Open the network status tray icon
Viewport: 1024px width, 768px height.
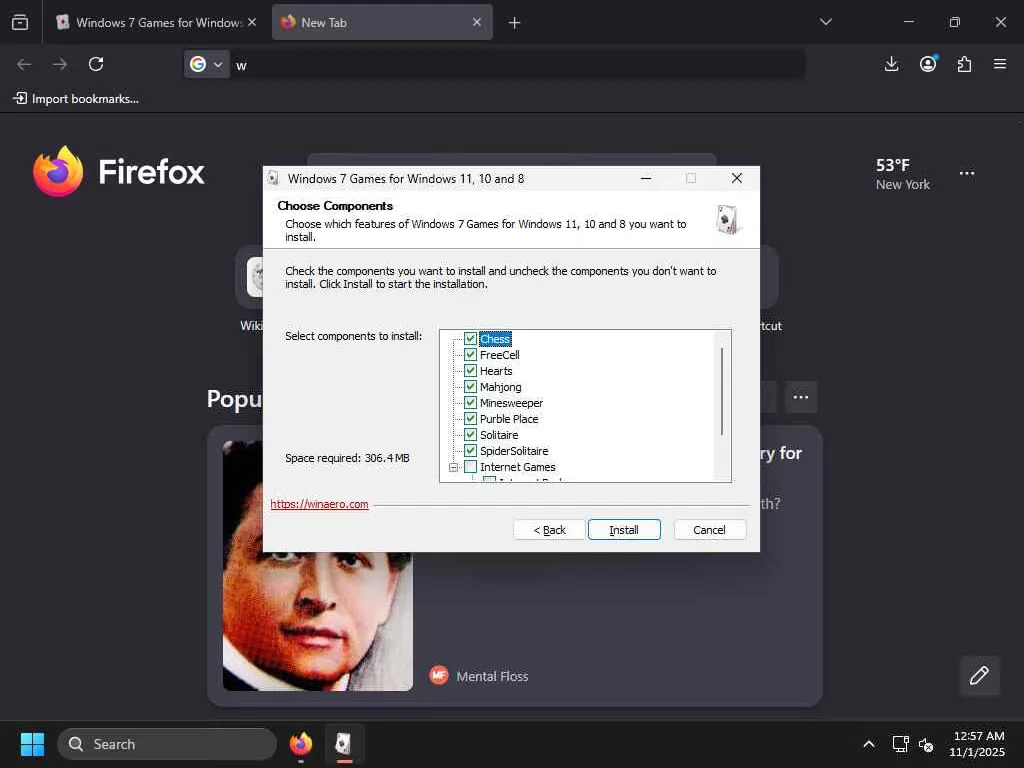click(901, 744)
